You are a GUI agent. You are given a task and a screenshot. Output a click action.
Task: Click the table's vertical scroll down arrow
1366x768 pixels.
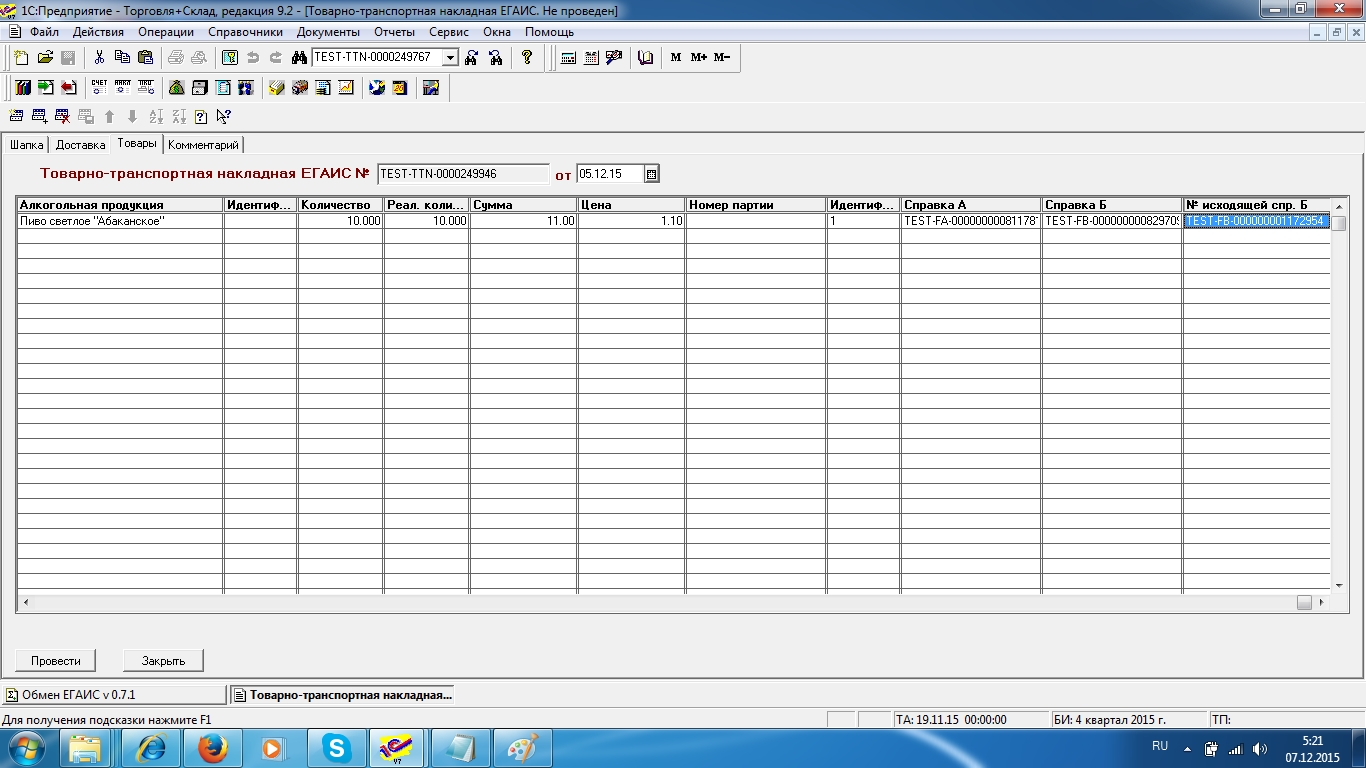coord(1338,585)
